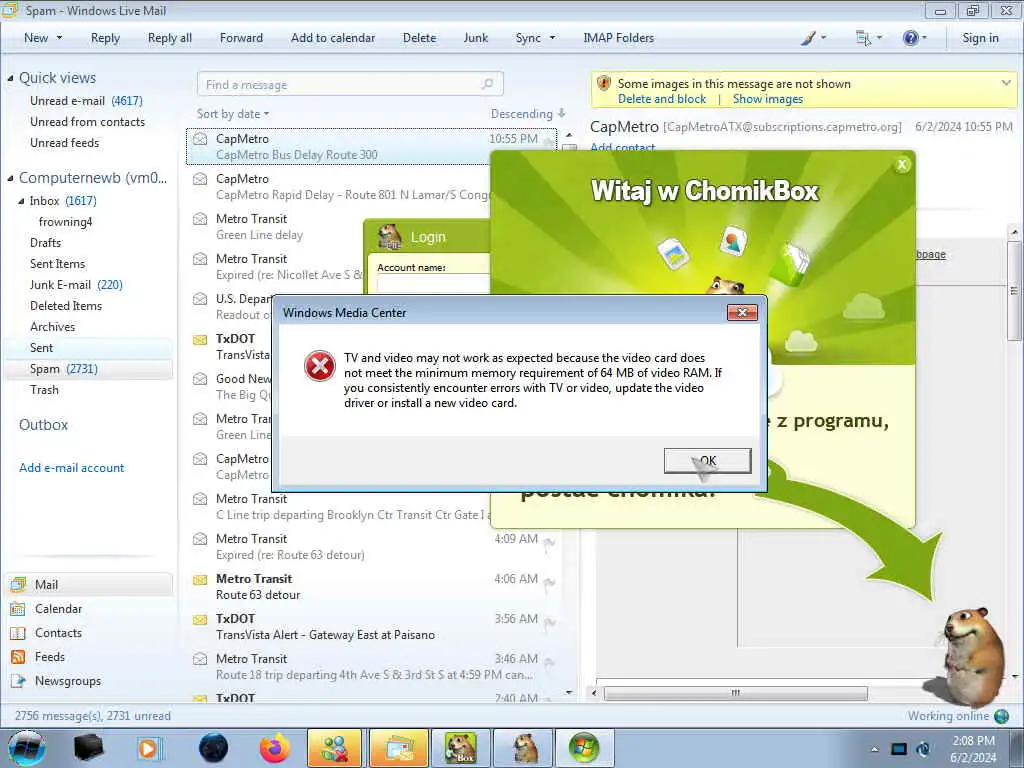Open Windows Media Center taskbar button
Viewport: 1024px width, 768px height.
tap(584, 748)
